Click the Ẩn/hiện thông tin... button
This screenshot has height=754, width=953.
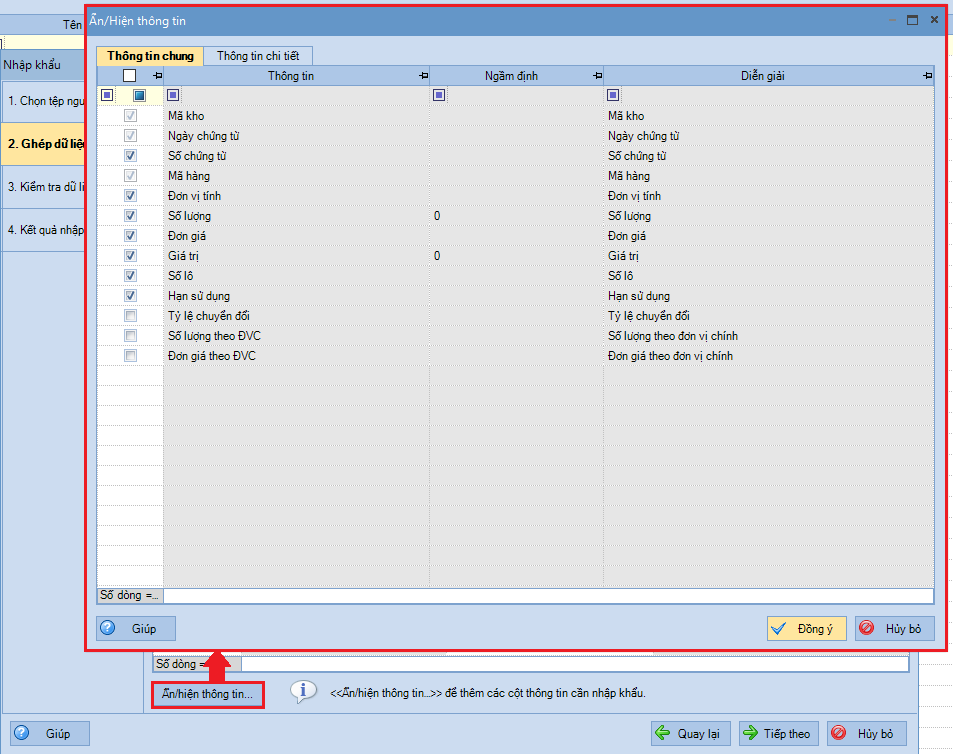click(x=207, y=694)
